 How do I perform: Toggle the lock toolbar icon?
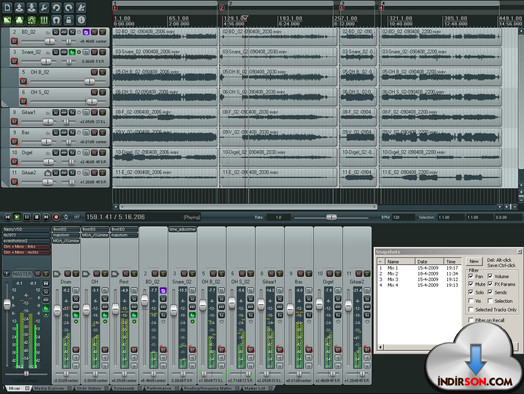tap(69, 20)
